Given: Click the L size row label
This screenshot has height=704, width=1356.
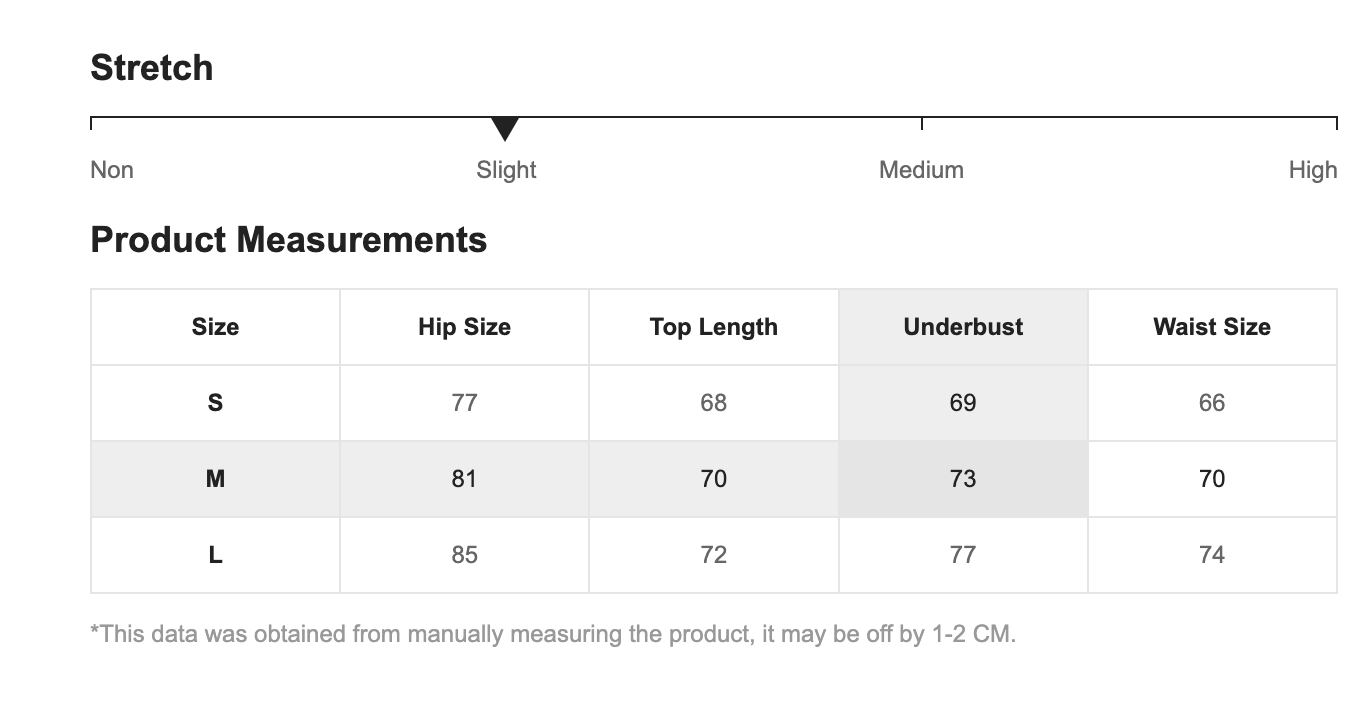Looking at the screenshot, I should [x=215, y=555].
